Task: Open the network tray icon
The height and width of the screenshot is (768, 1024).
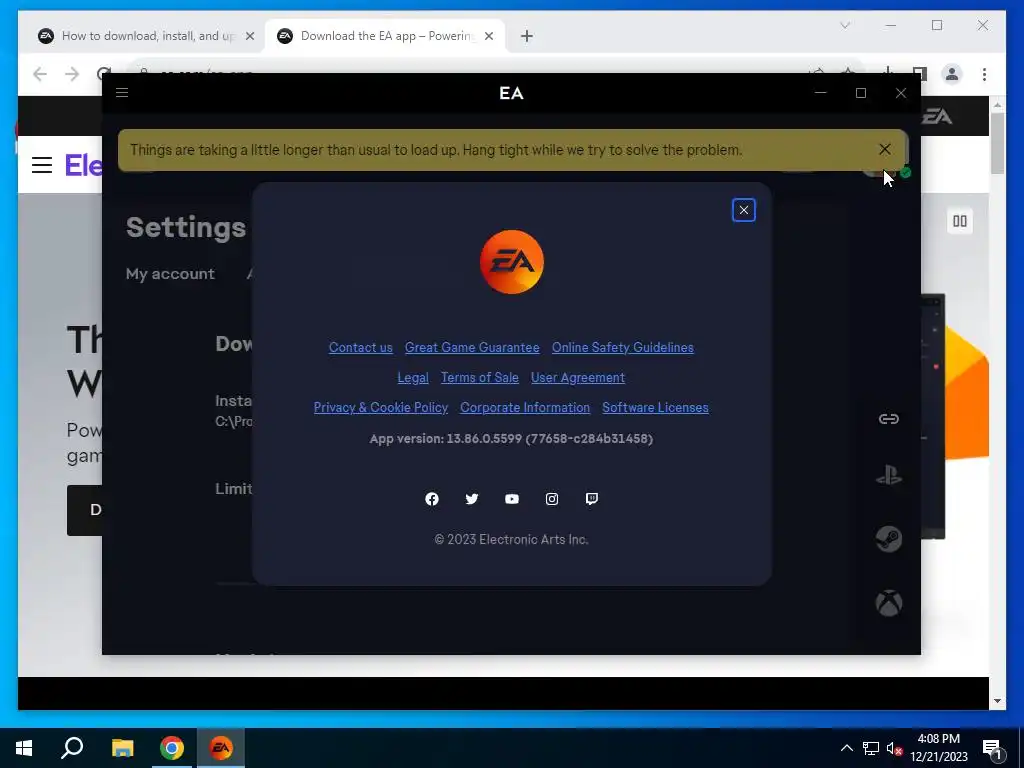Action: click(871, 748)
